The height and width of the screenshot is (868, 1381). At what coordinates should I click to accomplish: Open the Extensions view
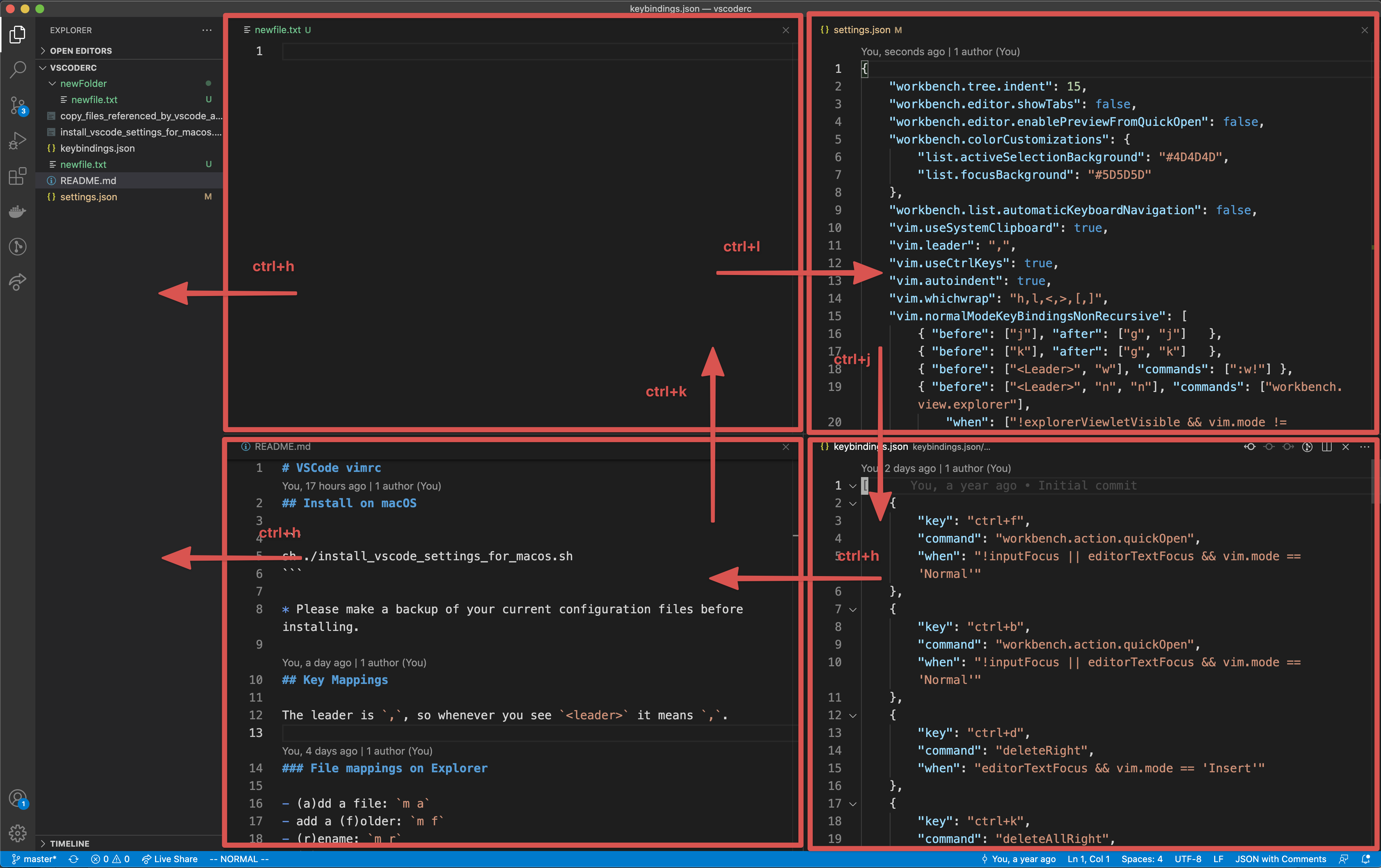tap(18, 176)
